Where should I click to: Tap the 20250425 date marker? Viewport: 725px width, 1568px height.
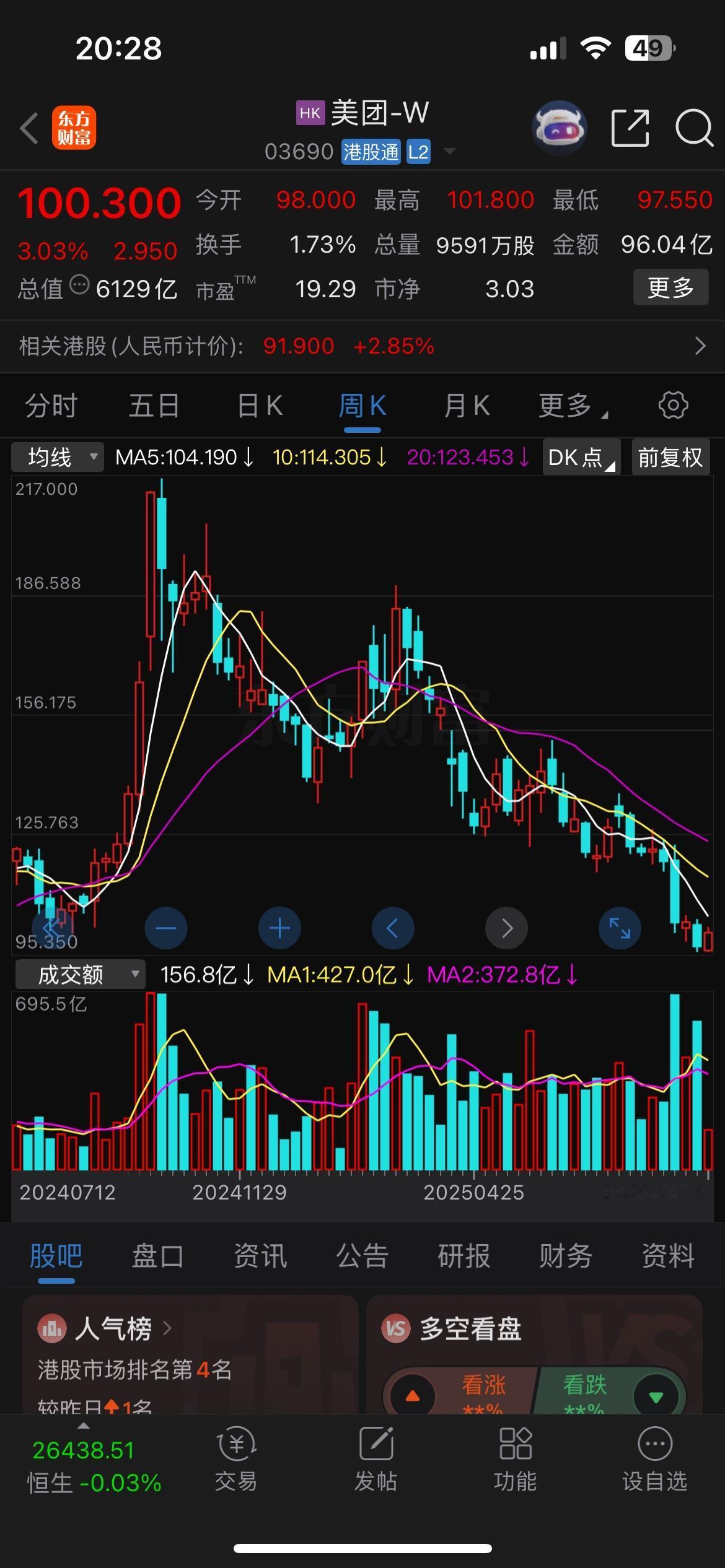pyautogui.click(x=473, y=1193)
